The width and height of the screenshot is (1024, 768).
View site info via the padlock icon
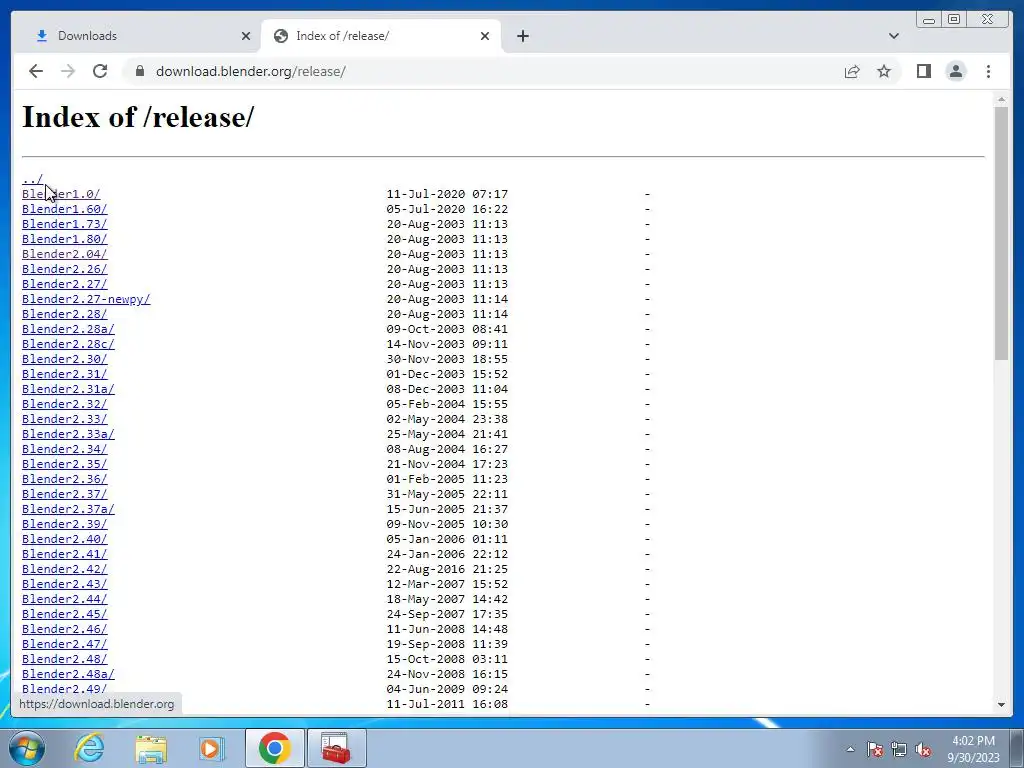tap(140, 71)
